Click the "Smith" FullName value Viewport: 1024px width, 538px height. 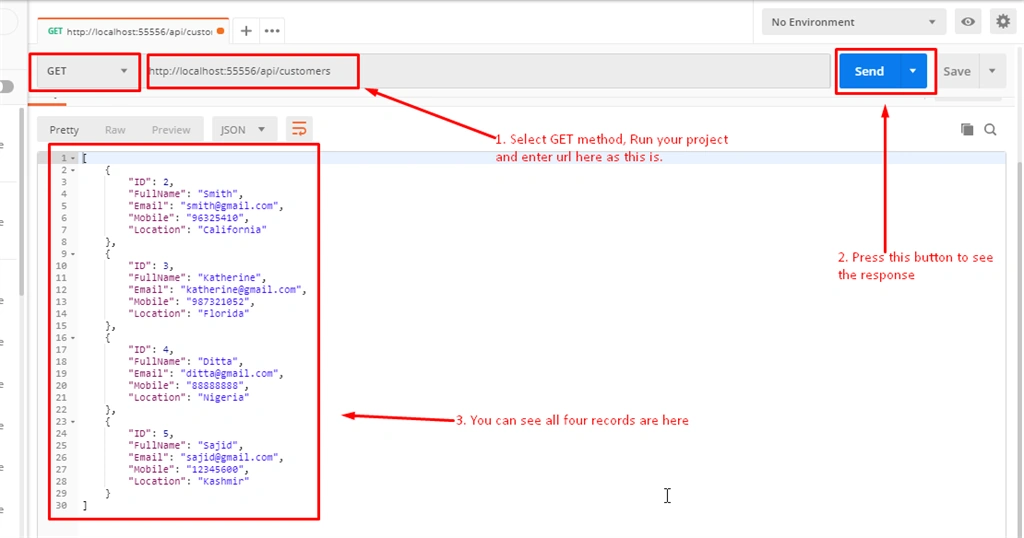[217, 194]
